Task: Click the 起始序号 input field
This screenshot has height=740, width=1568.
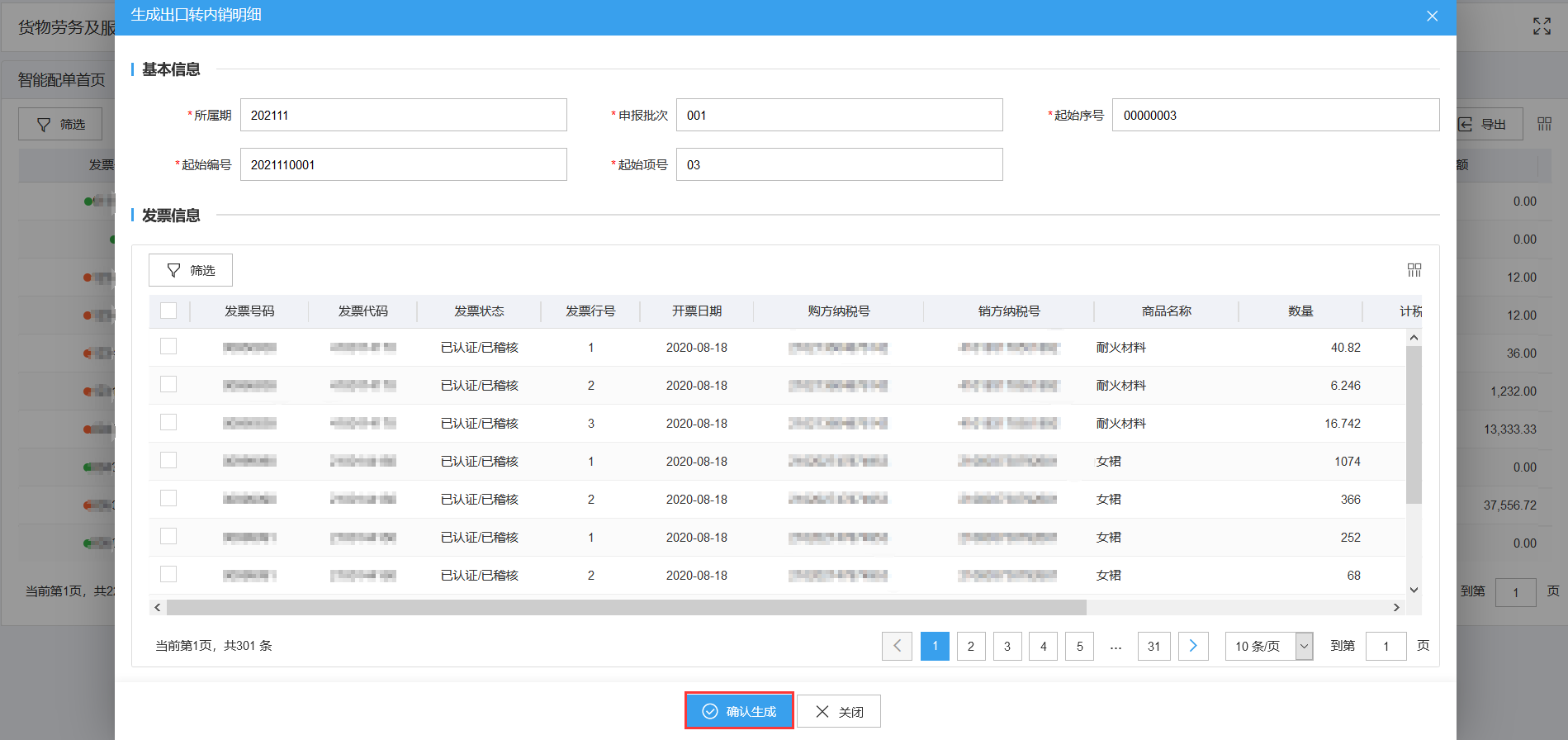Action: (1275, 116)
